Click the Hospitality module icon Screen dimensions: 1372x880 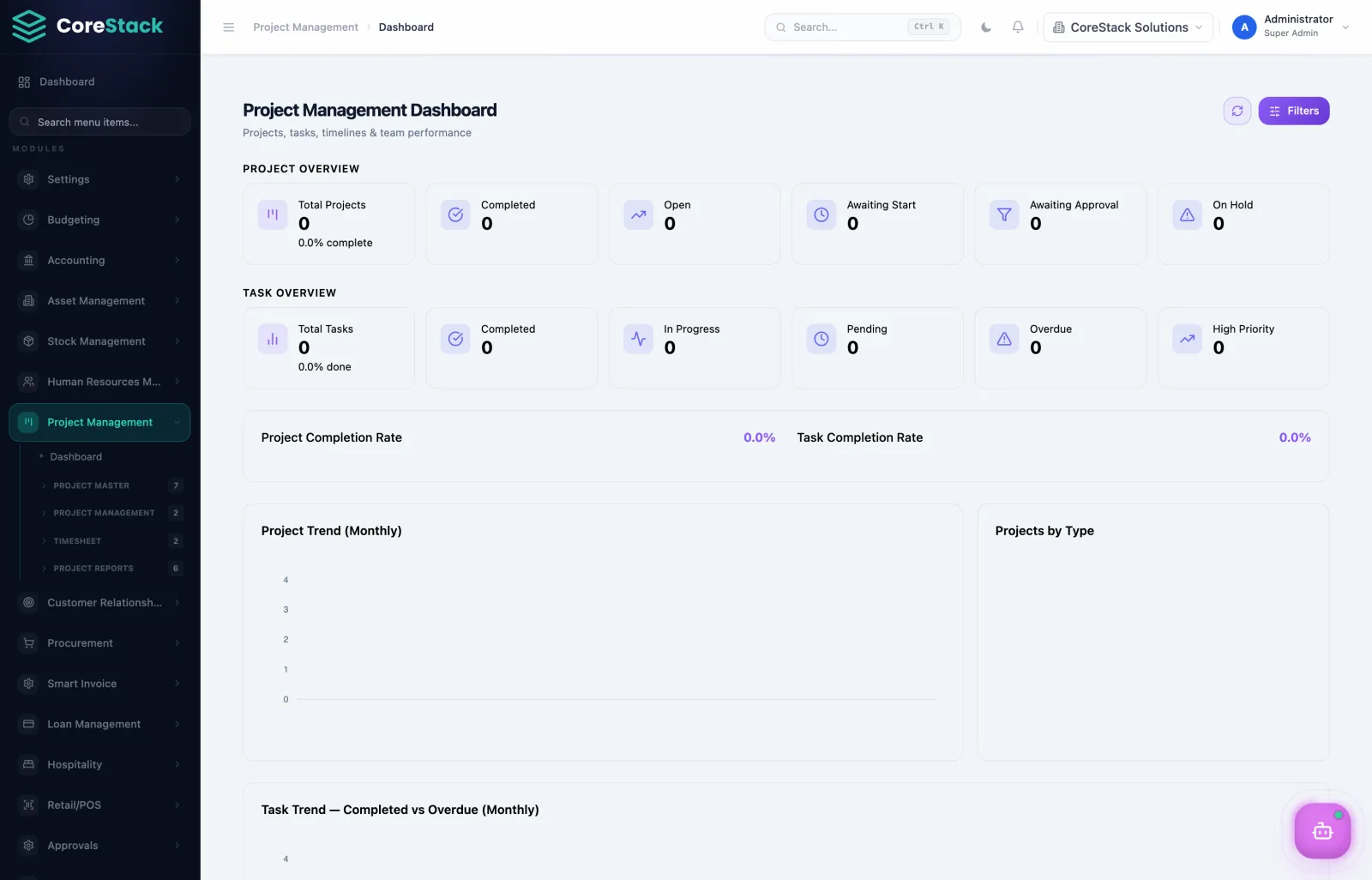point(29,764)
